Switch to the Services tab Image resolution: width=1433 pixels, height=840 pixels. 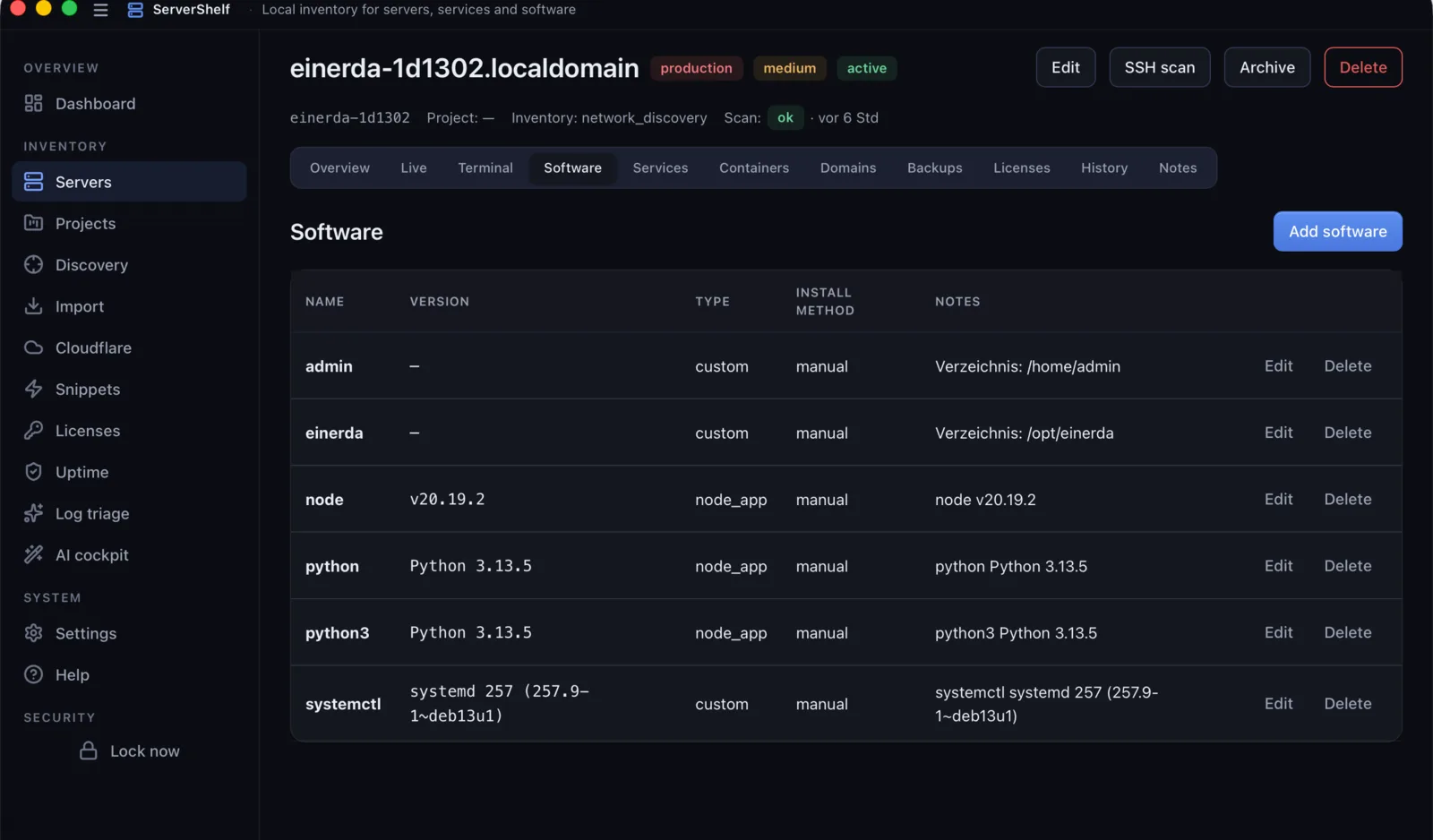(660, 168)
